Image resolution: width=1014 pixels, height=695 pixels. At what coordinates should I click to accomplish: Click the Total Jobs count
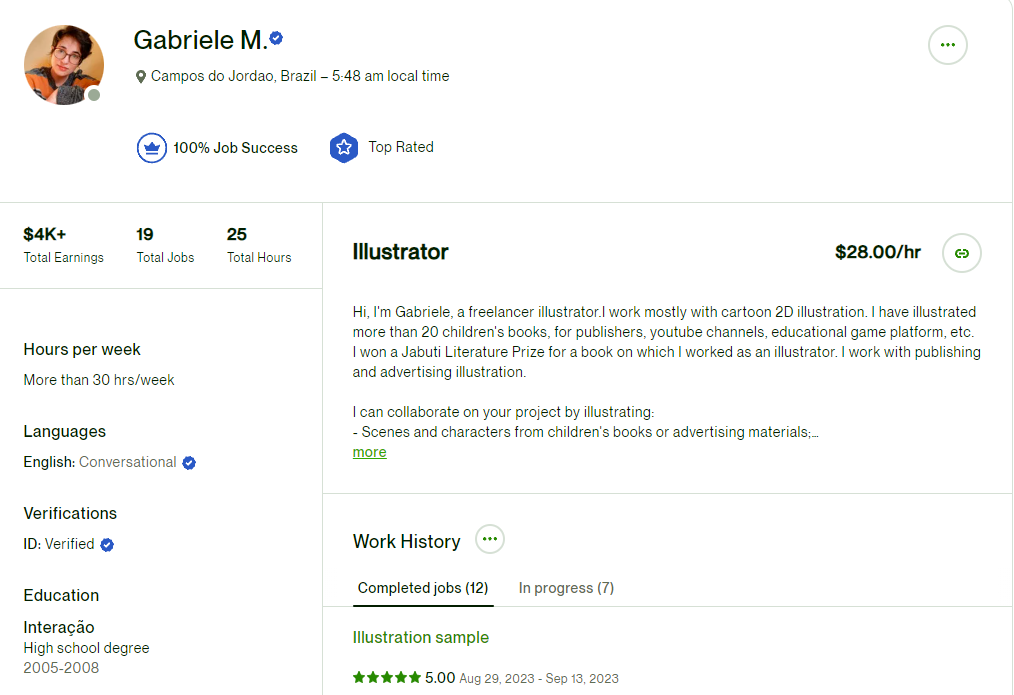(165, 245)
